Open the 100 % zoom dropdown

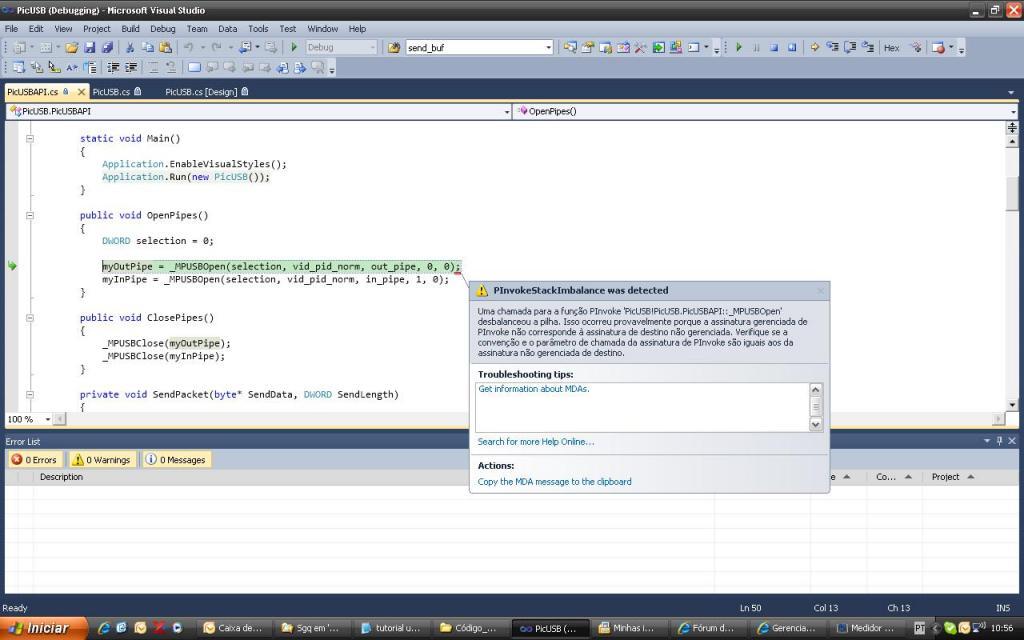48,419
